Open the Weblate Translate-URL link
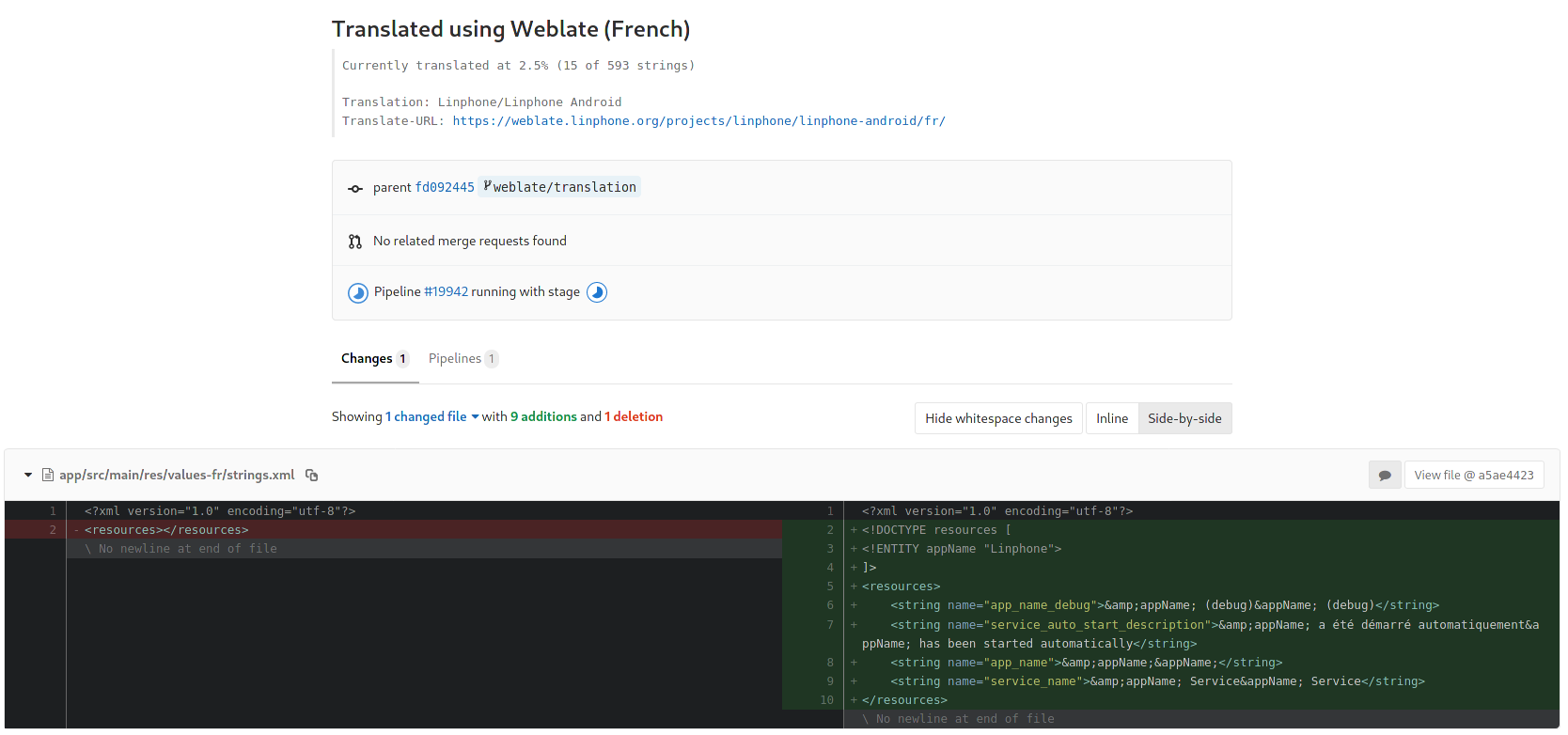 698,121
